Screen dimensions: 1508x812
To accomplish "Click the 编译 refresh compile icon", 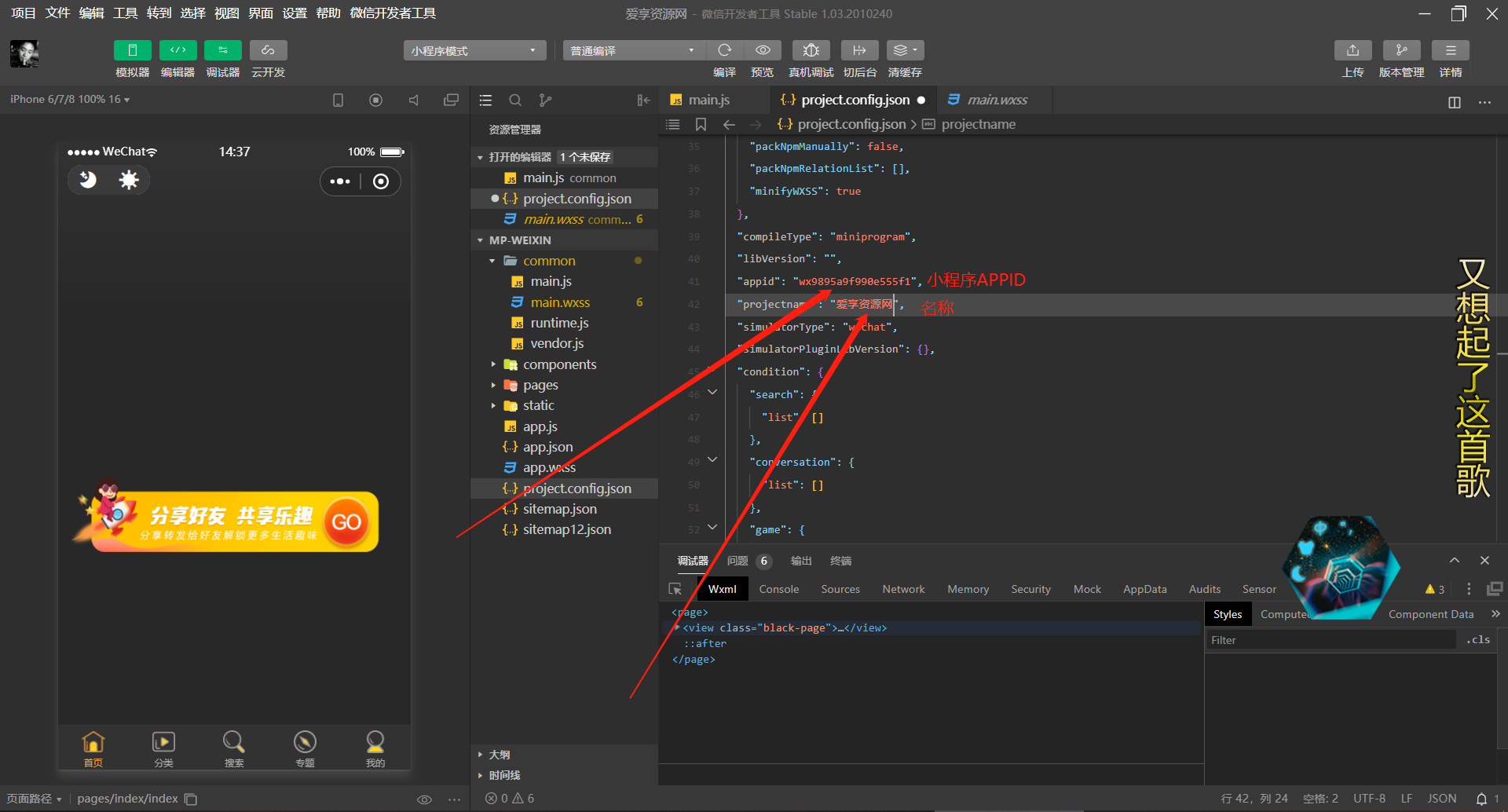I will 724,50.
